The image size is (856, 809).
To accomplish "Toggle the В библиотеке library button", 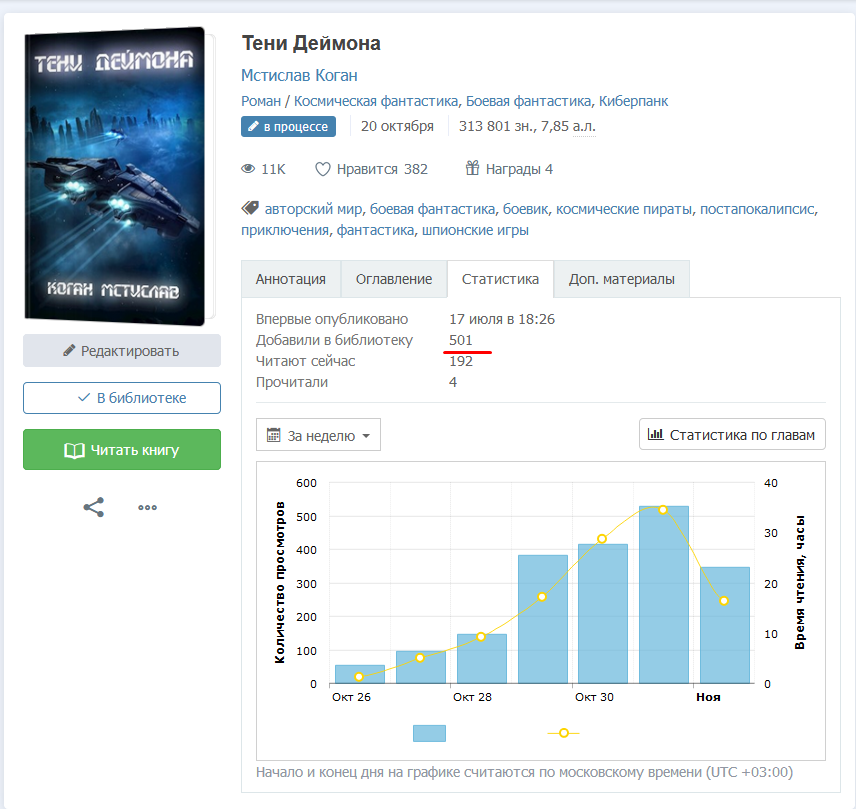I will coord(122,398).
